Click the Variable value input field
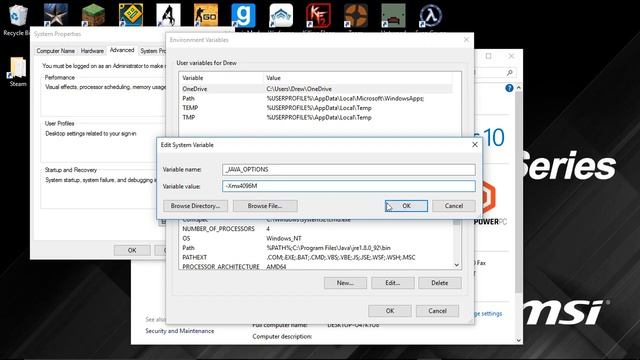The image size is (640, 360). click(x=349, y=186)
